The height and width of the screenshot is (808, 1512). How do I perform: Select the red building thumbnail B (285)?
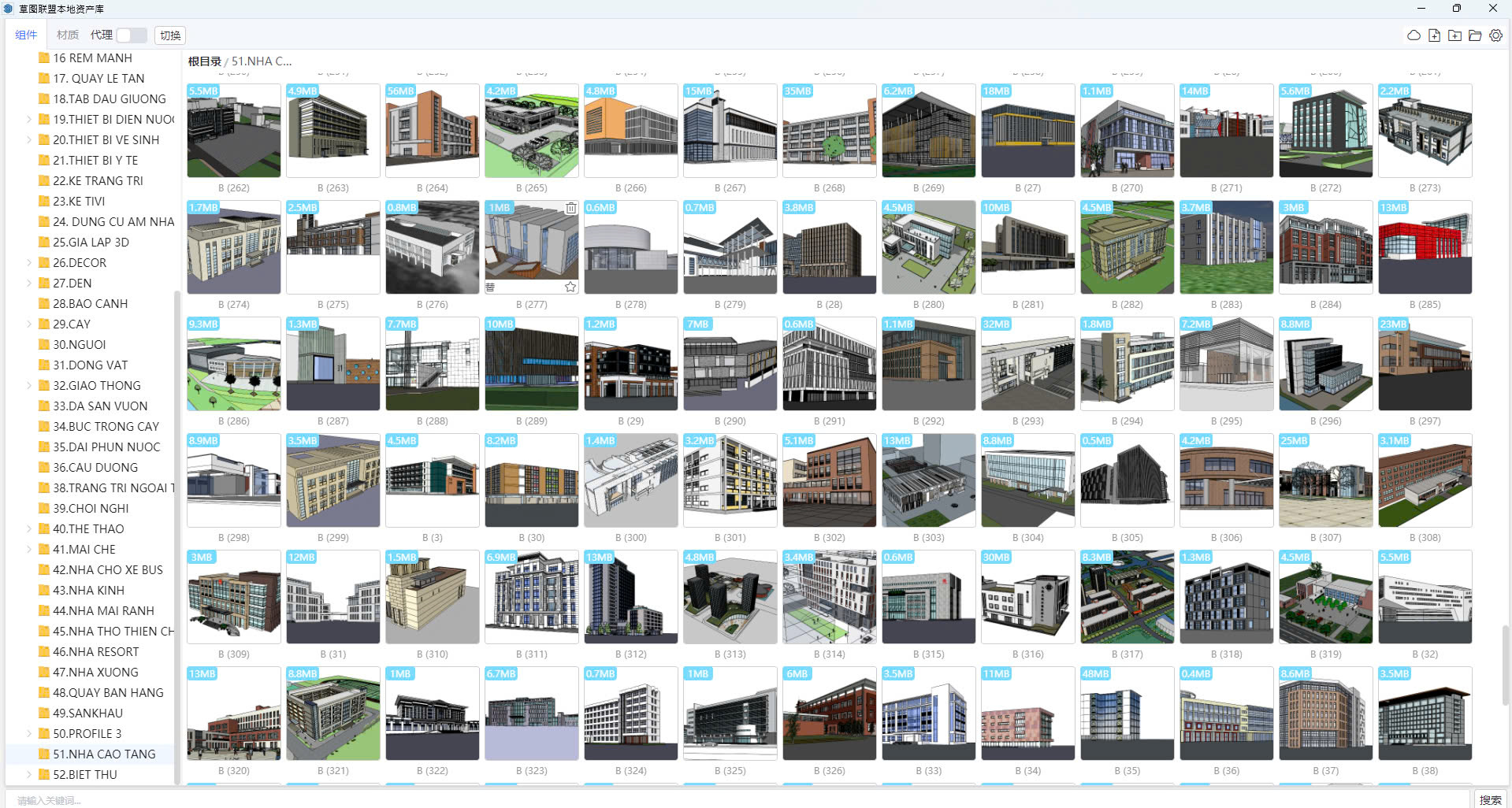pyautogui.click(x=1425, y=247)
